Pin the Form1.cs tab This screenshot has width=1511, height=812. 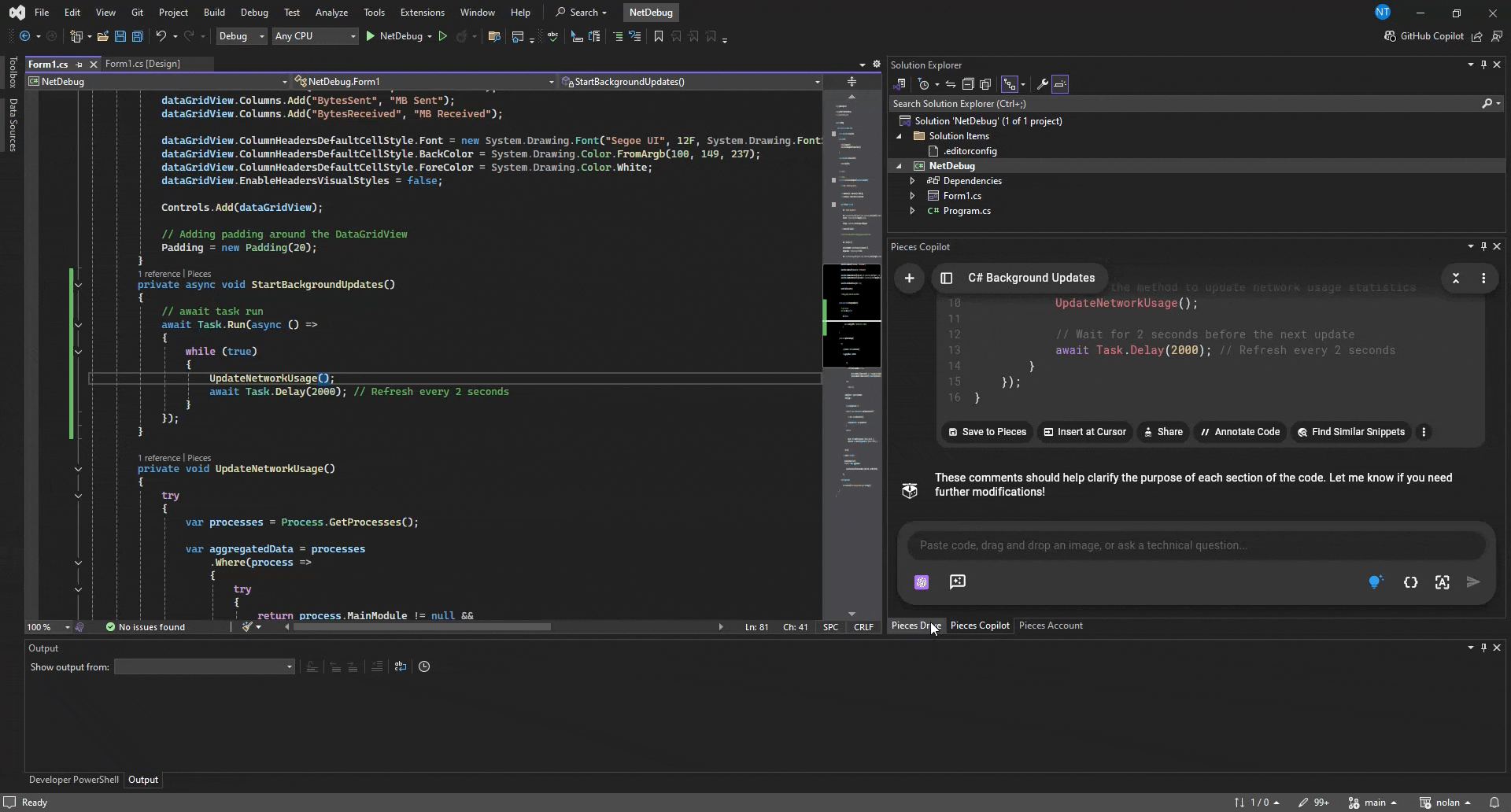79,65
